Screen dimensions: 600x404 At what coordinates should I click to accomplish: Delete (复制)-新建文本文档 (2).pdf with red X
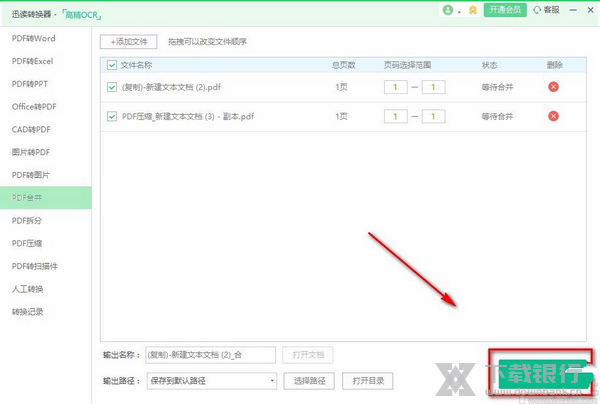(553, 87)
